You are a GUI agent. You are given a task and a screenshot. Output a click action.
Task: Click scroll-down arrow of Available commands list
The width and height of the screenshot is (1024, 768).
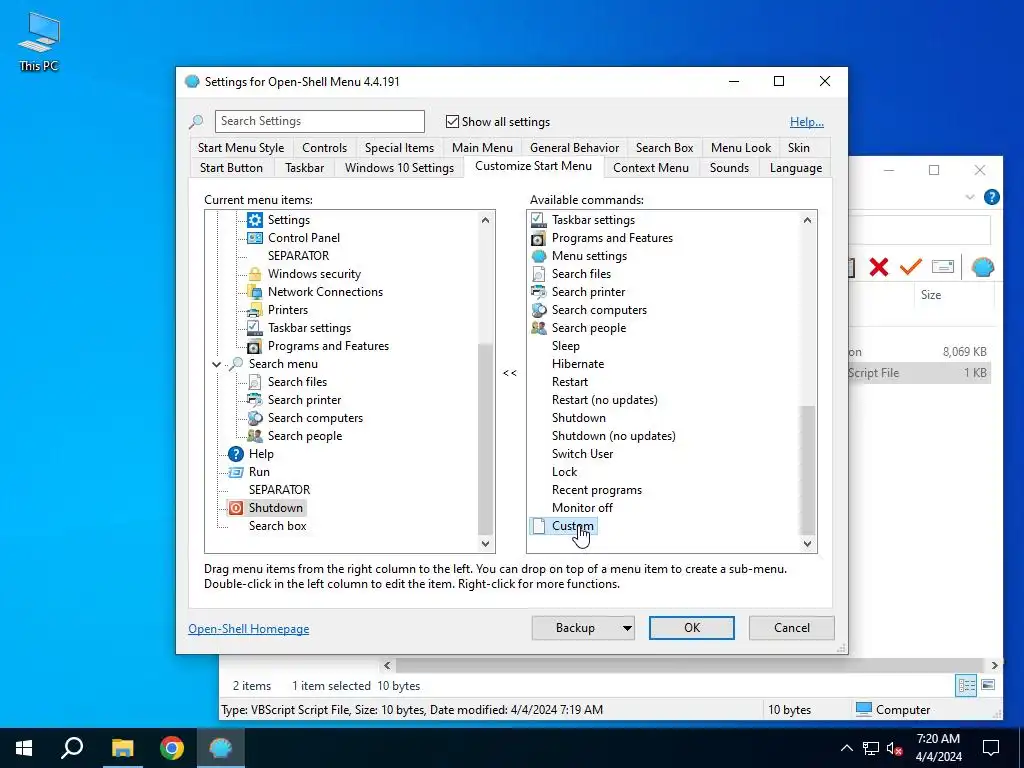[808, 544]
